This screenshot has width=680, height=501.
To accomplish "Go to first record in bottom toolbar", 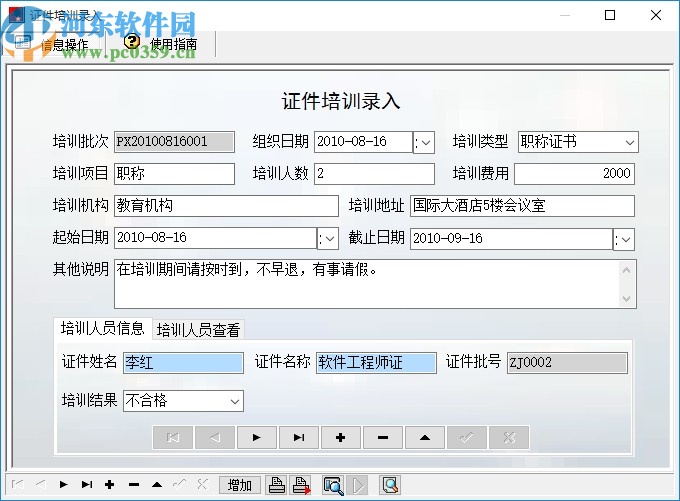I will pyautogui.click(x=17, y=484).
